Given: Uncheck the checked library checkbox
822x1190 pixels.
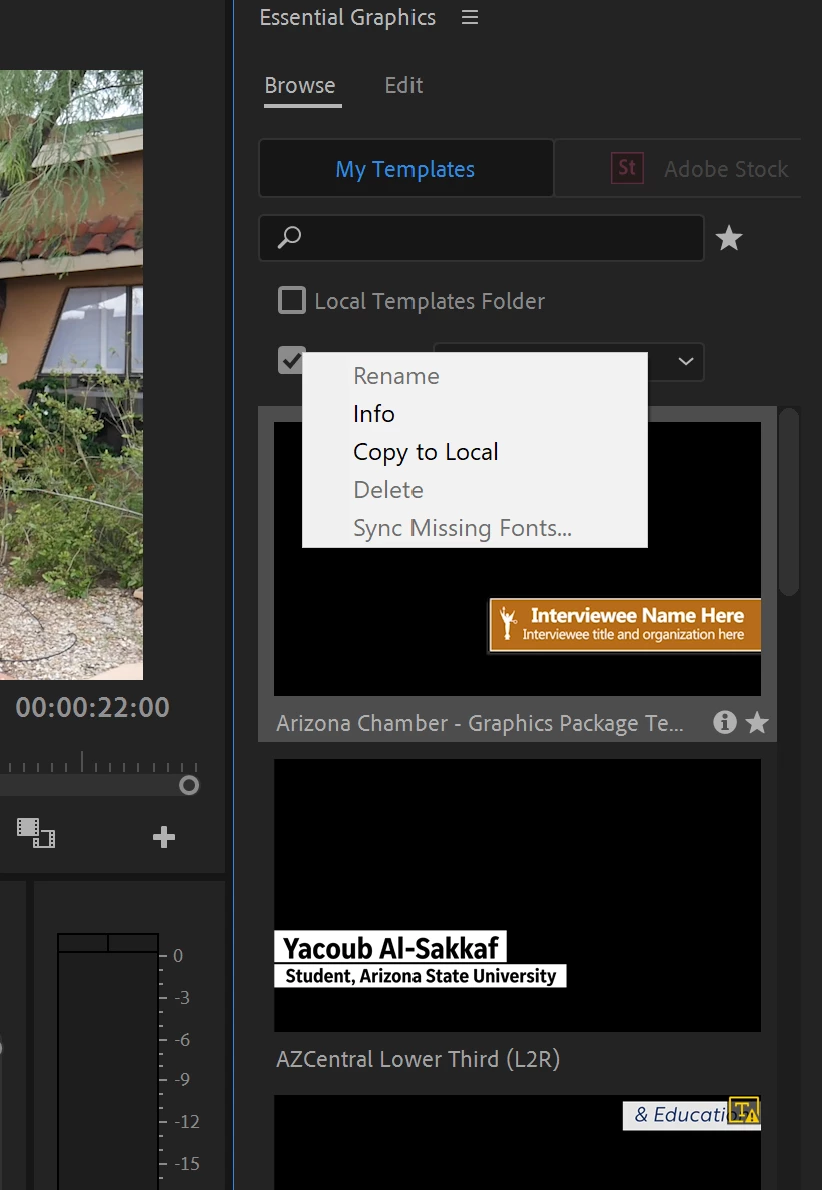Looking at the screenshot, I should point(289,360).
